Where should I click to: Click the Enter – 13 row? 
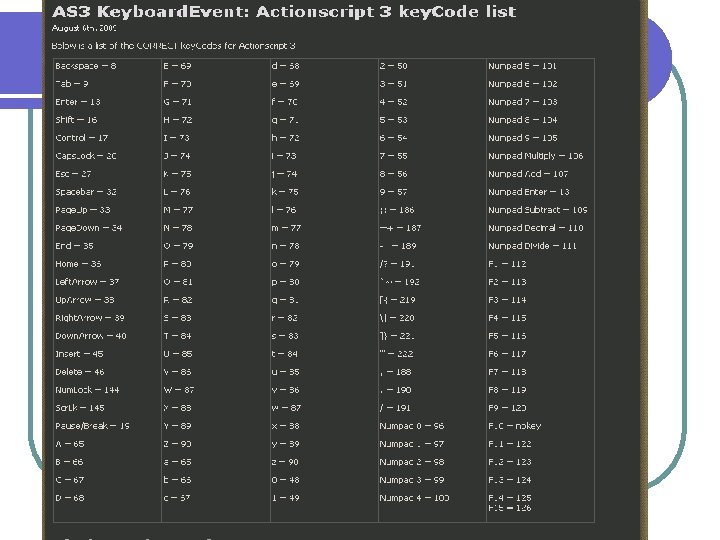click(78, 102)
